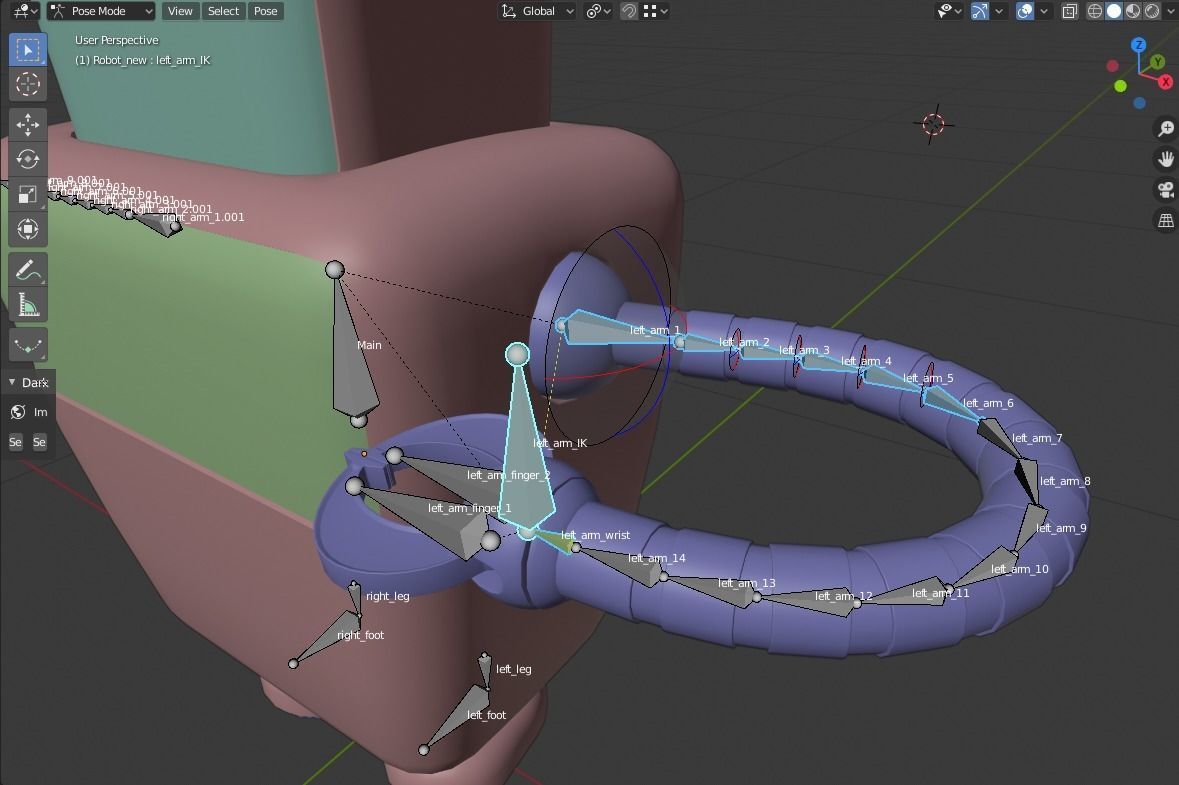Click the right_arm_1.001 bone label
Image resolution: width=1179 pixels, height=785 pixels.
[203, 217]
